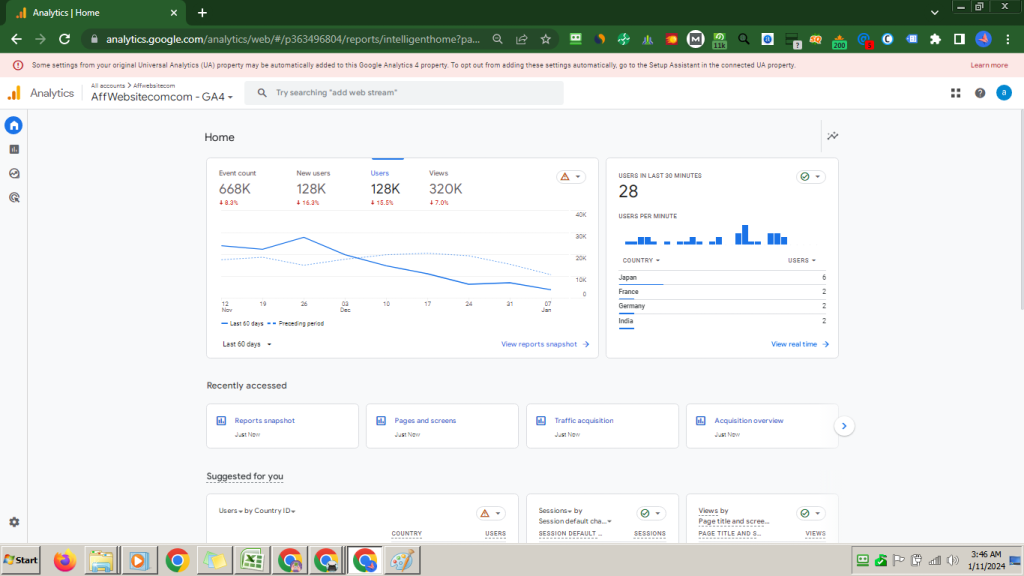Click the Learn more link in banner

(x=988, y=65)
